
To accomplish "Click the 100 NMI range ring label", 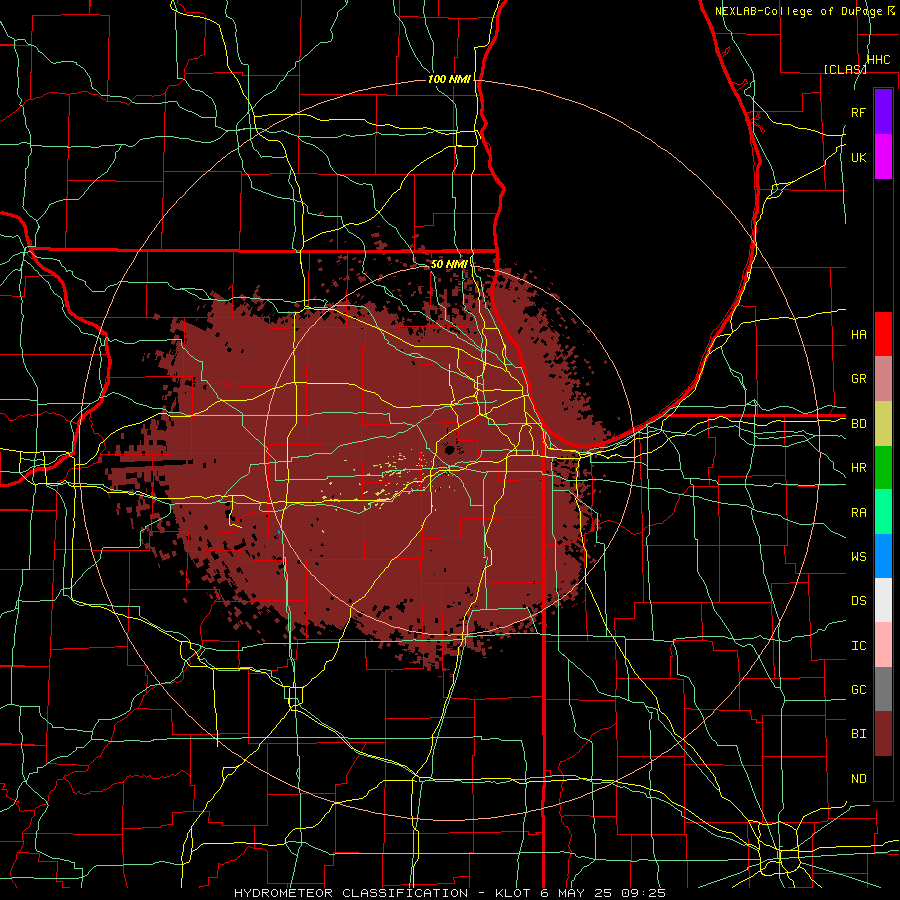I will click(449, 79).
